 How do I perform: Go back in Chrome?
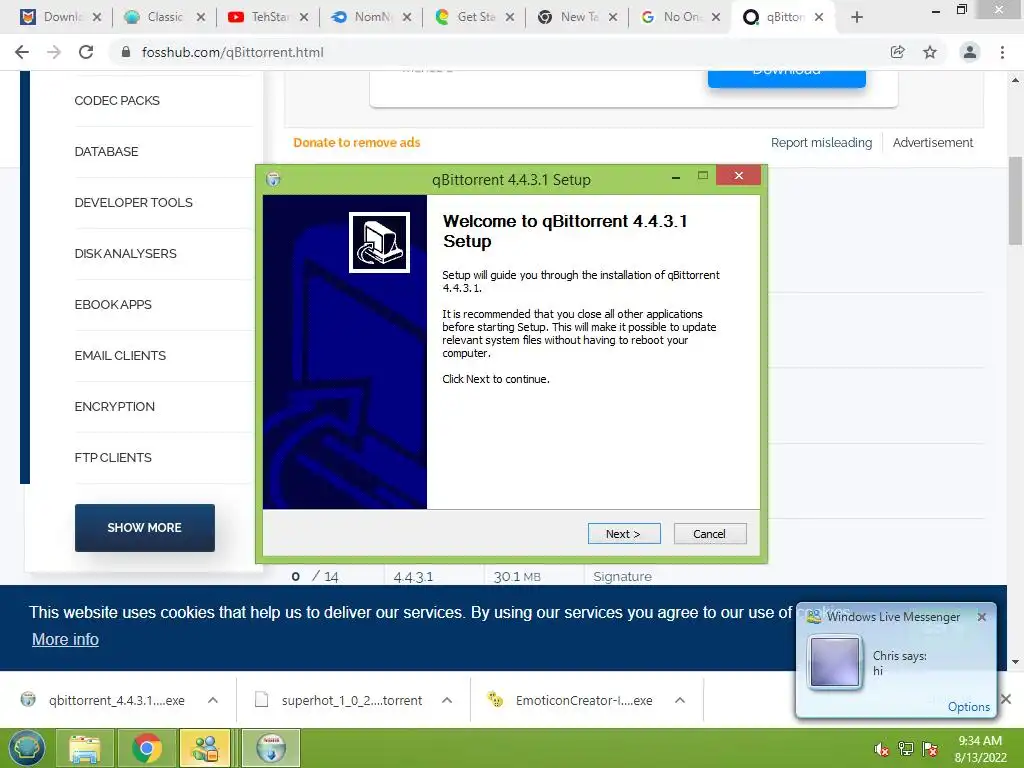[x=22, y=52]
